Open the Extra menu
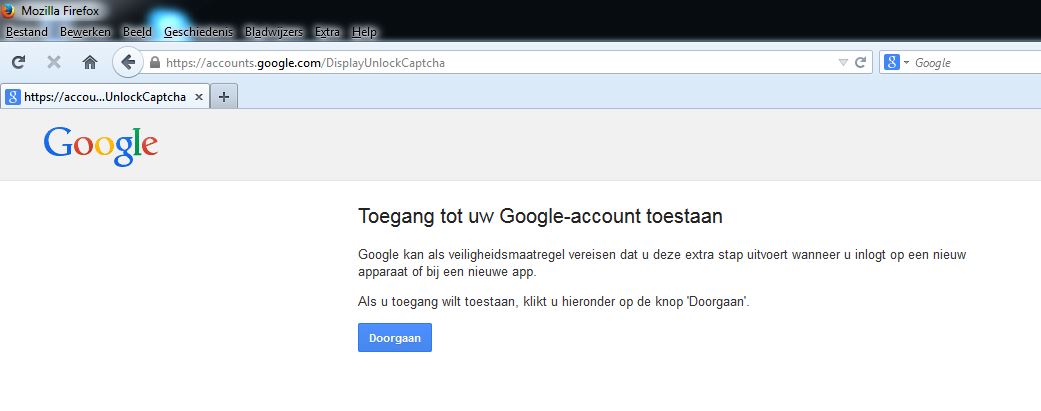Viewport: 1041px width, 411px height. 327,32
